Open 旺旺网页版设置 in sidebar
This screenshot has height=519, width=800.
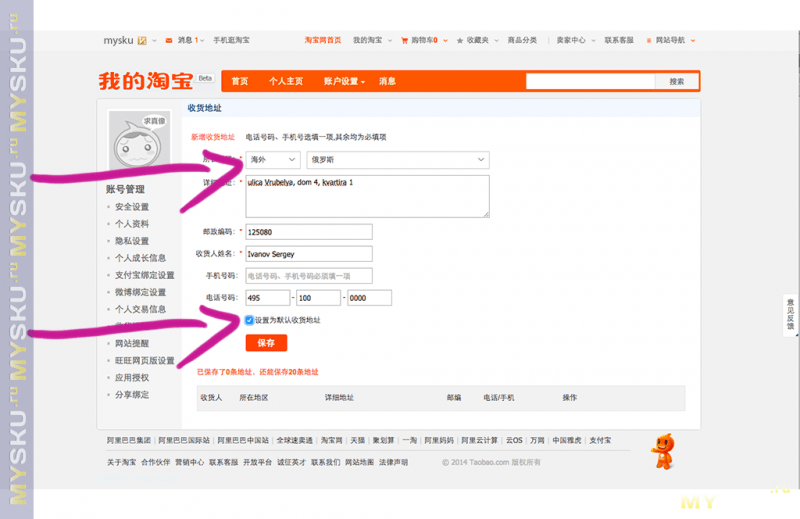144,360
